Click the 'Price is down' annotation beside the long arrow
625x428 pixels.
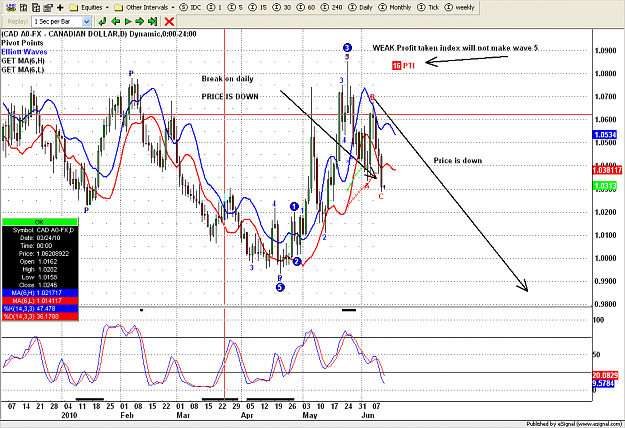pos(458,161)
